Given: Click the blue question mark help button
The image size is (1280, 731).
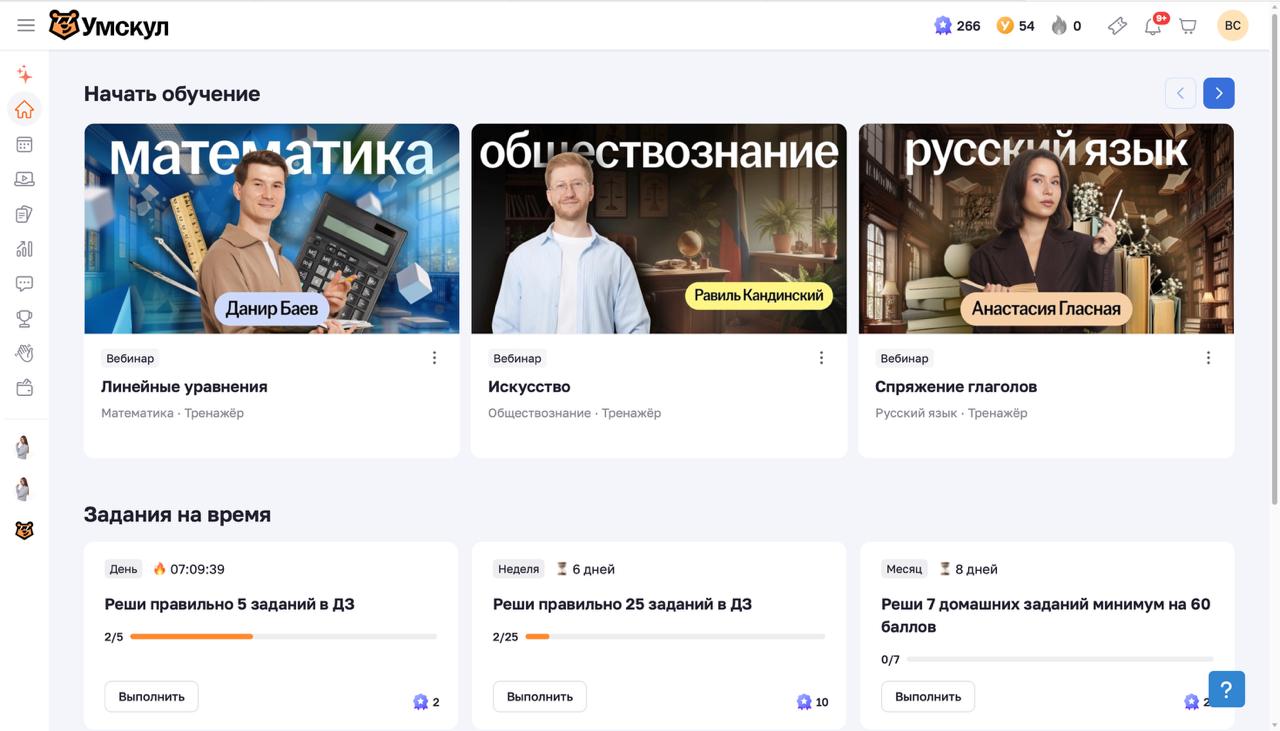Looking at the screenshot, I should 1226,689.
